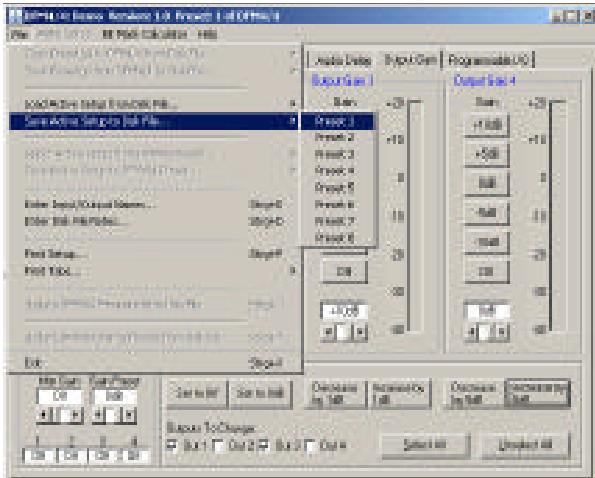Toggle the Out 4 checkbox
This screenshot has width=595, height=478.
(310, 445)
